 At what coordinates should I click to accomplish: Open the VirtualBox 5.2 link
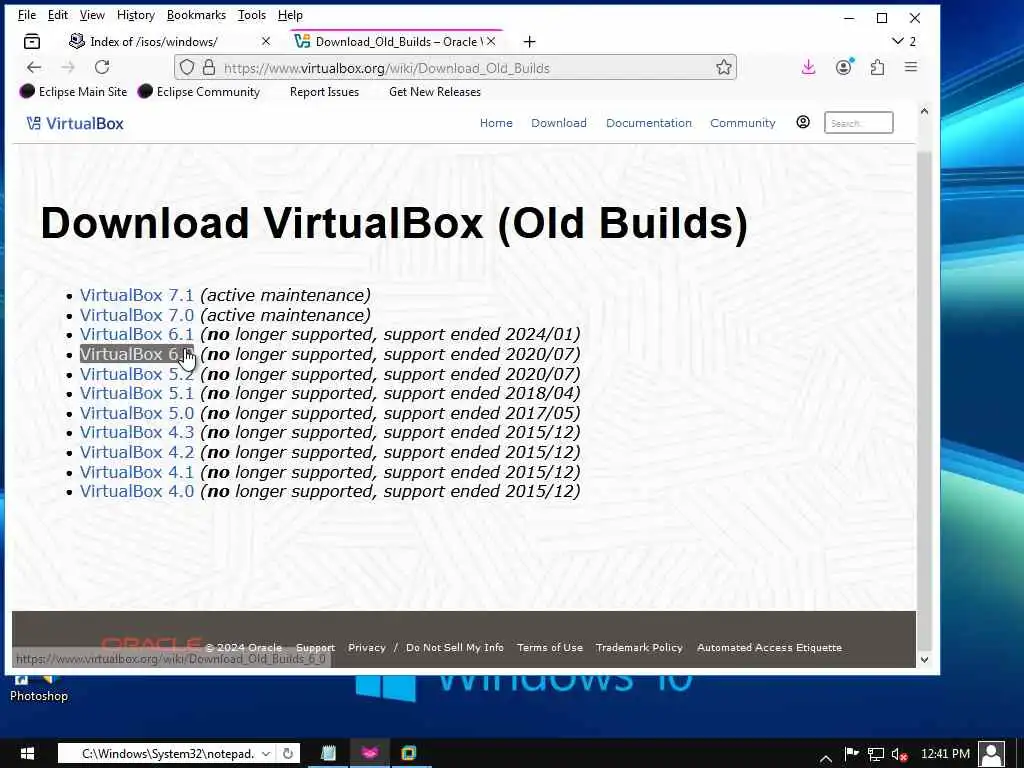tap(136, 374)
